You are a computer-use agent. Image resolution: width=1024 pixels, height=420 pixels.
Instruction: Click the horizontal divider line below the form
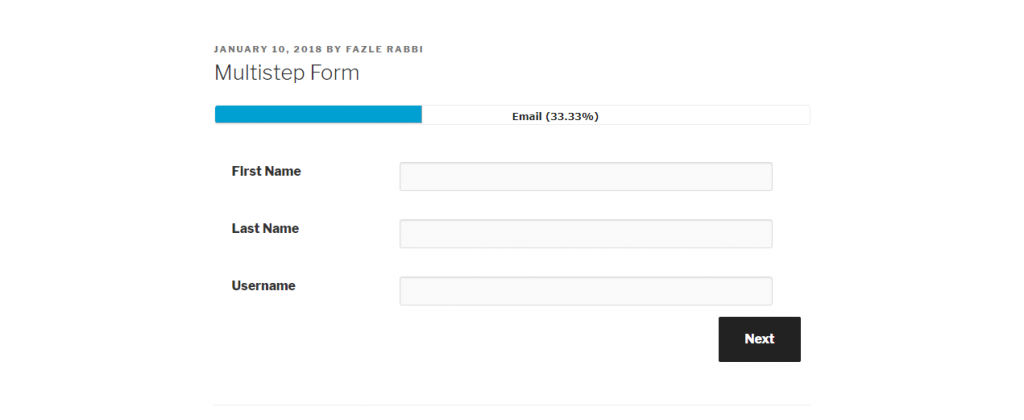(x=512, y=405)
